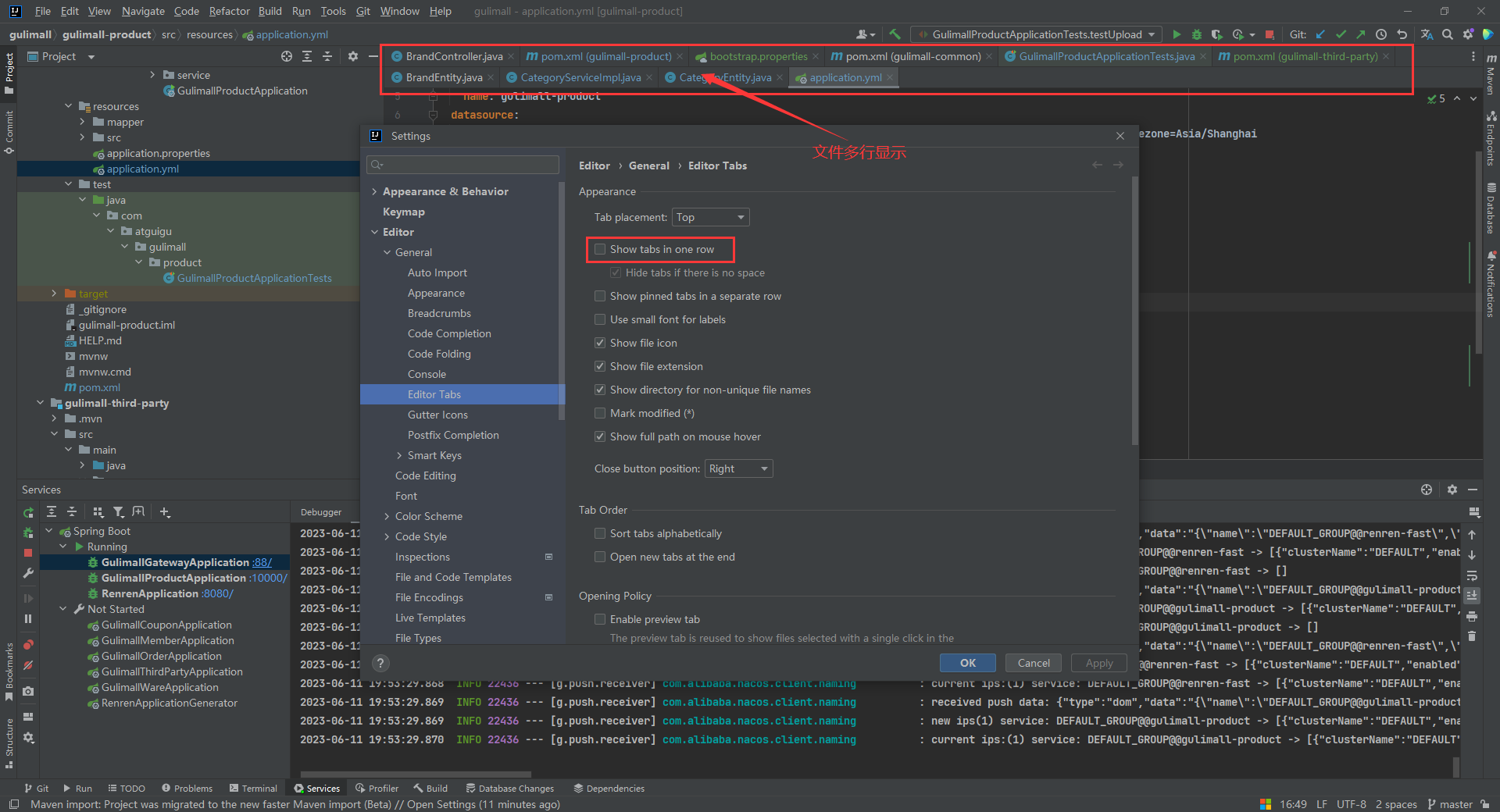
Task: Enable Show tabs in one row
Action: point(600,250)
